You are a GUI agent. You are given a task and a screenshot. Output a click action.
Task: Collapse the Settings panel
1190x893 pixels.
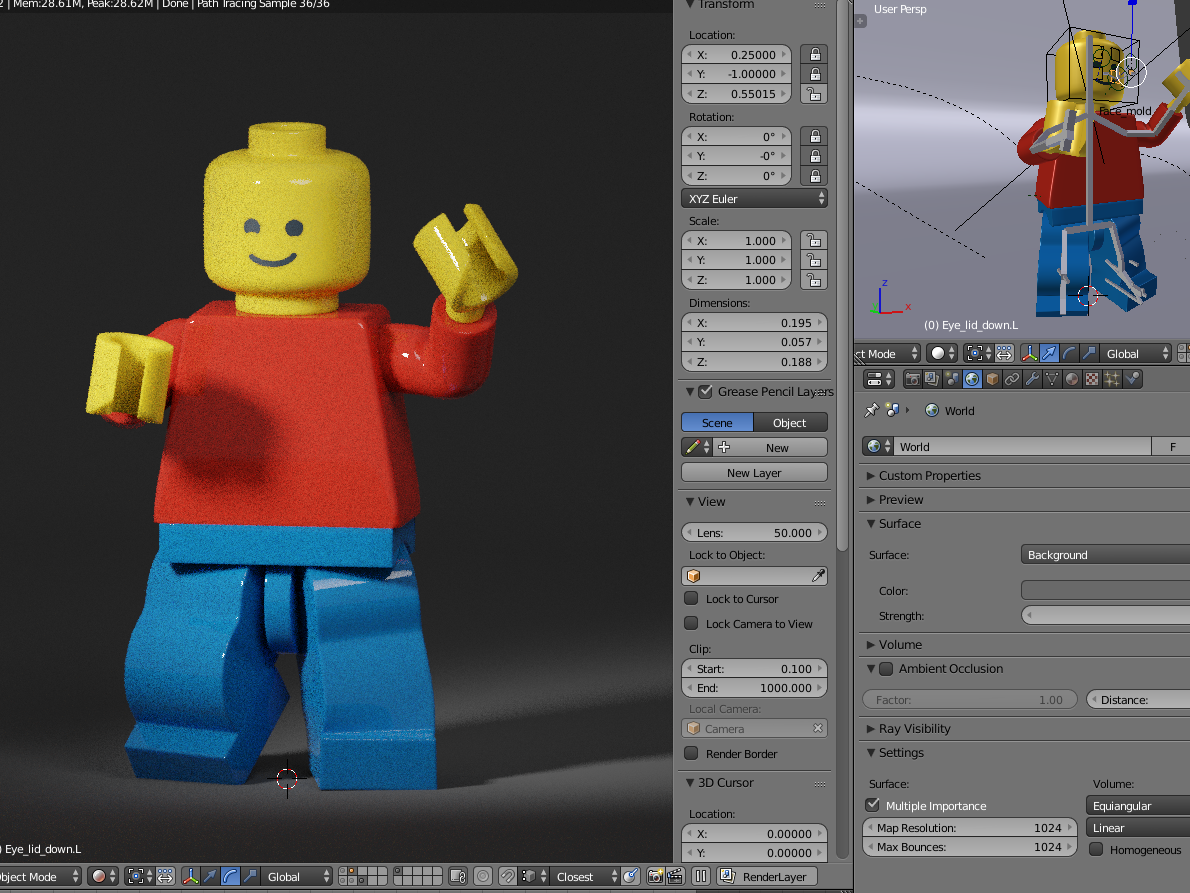tap(870, 753)
